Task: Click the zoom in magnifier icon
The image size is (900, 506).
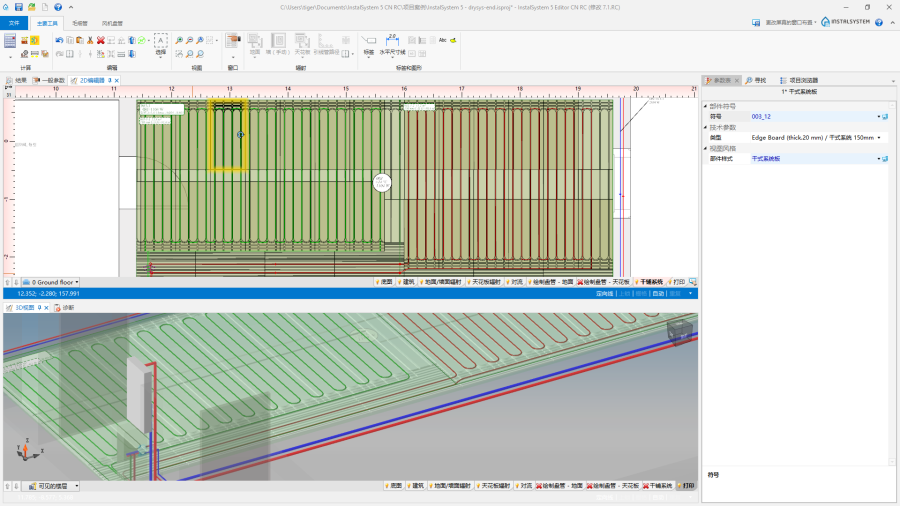Action: (x=179, y=40)
